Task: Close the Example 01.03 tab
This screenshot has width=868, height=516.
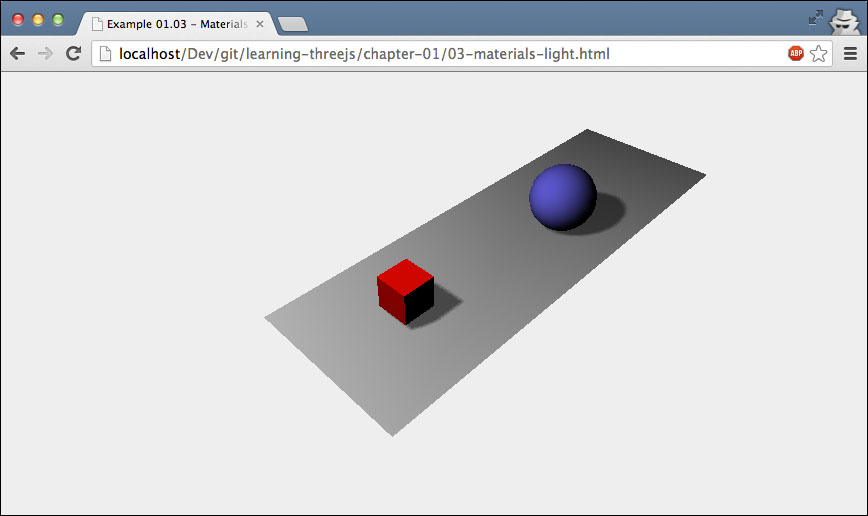Action: (260, 24)
